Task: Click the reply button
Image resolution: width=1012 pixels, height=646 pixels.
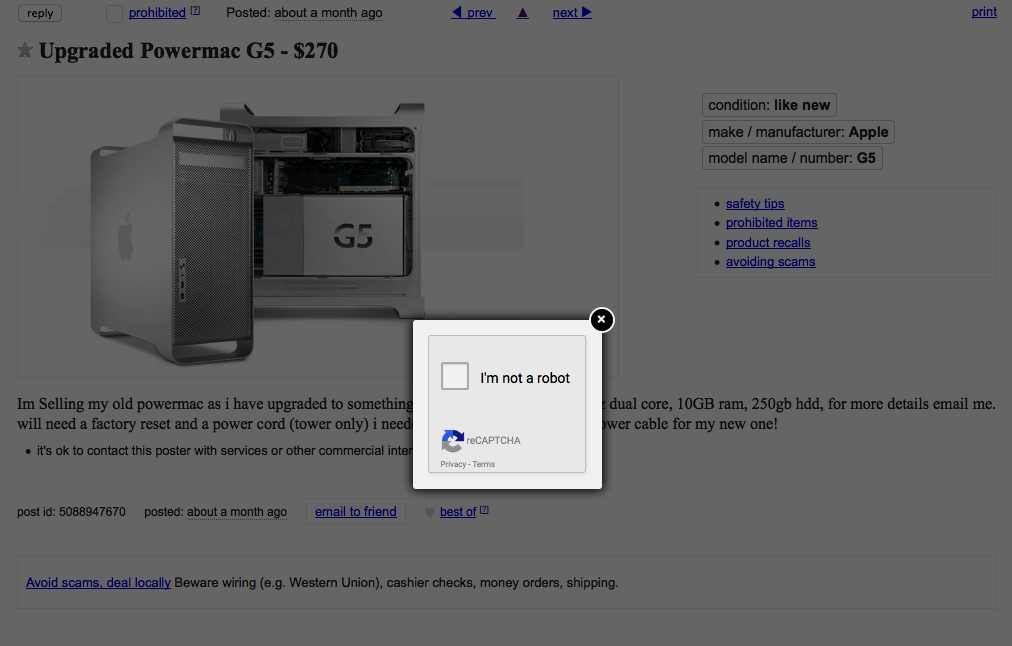Action: pyautogui.click(x=40, y=13)
